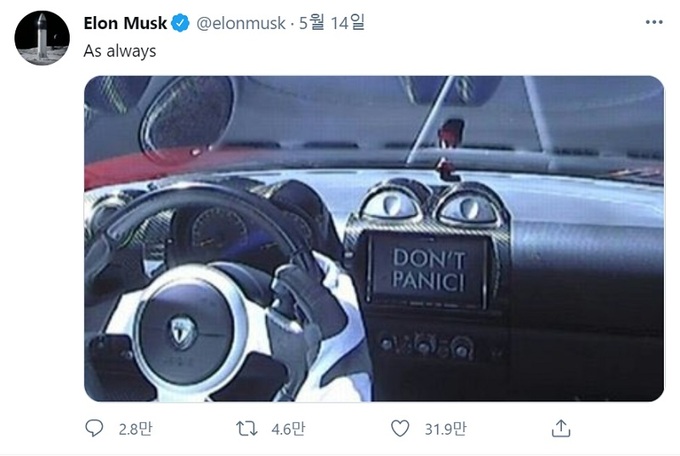Click the DON'T PANIC screen in the photo
This screenshot has width=680, height=456.
428,270
